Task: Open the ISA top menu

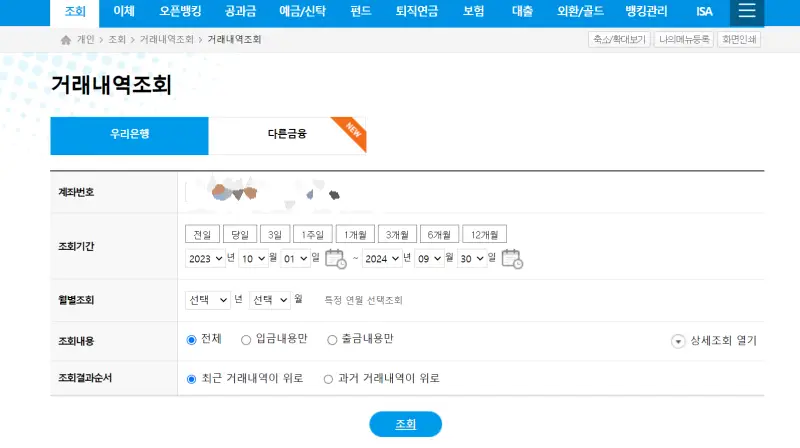Action: [704, 12]
